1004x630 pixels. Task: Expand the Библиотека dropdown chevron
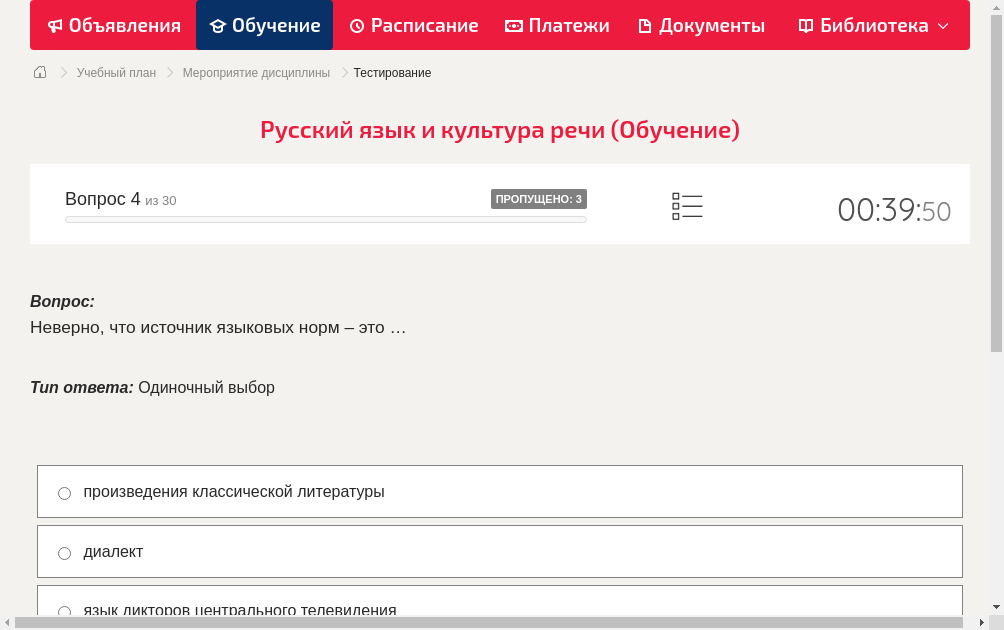tap(940, 25)
